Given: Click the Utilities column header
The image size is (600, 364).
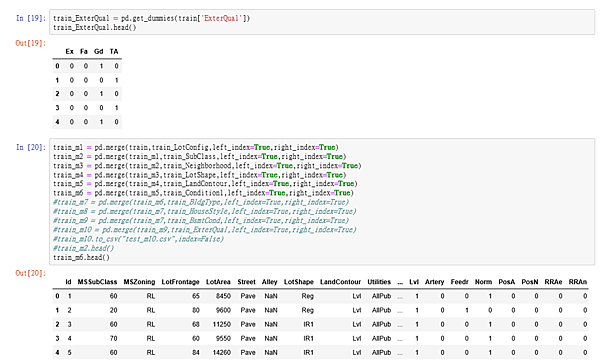Looking at the screenshot, I should pos(379,282).
